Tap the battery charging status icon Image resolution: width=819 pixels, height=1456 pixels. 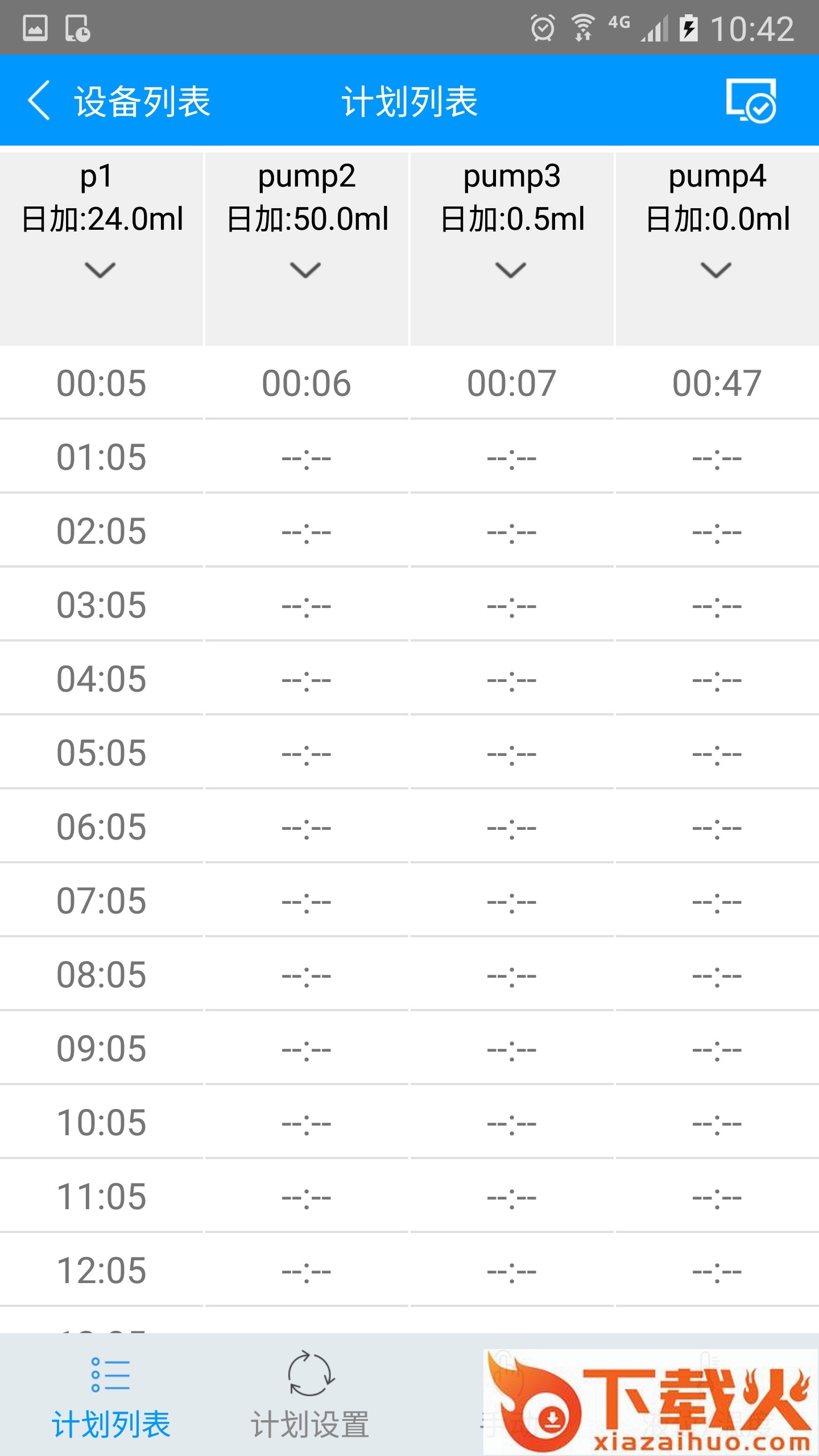tap(688, 28)
